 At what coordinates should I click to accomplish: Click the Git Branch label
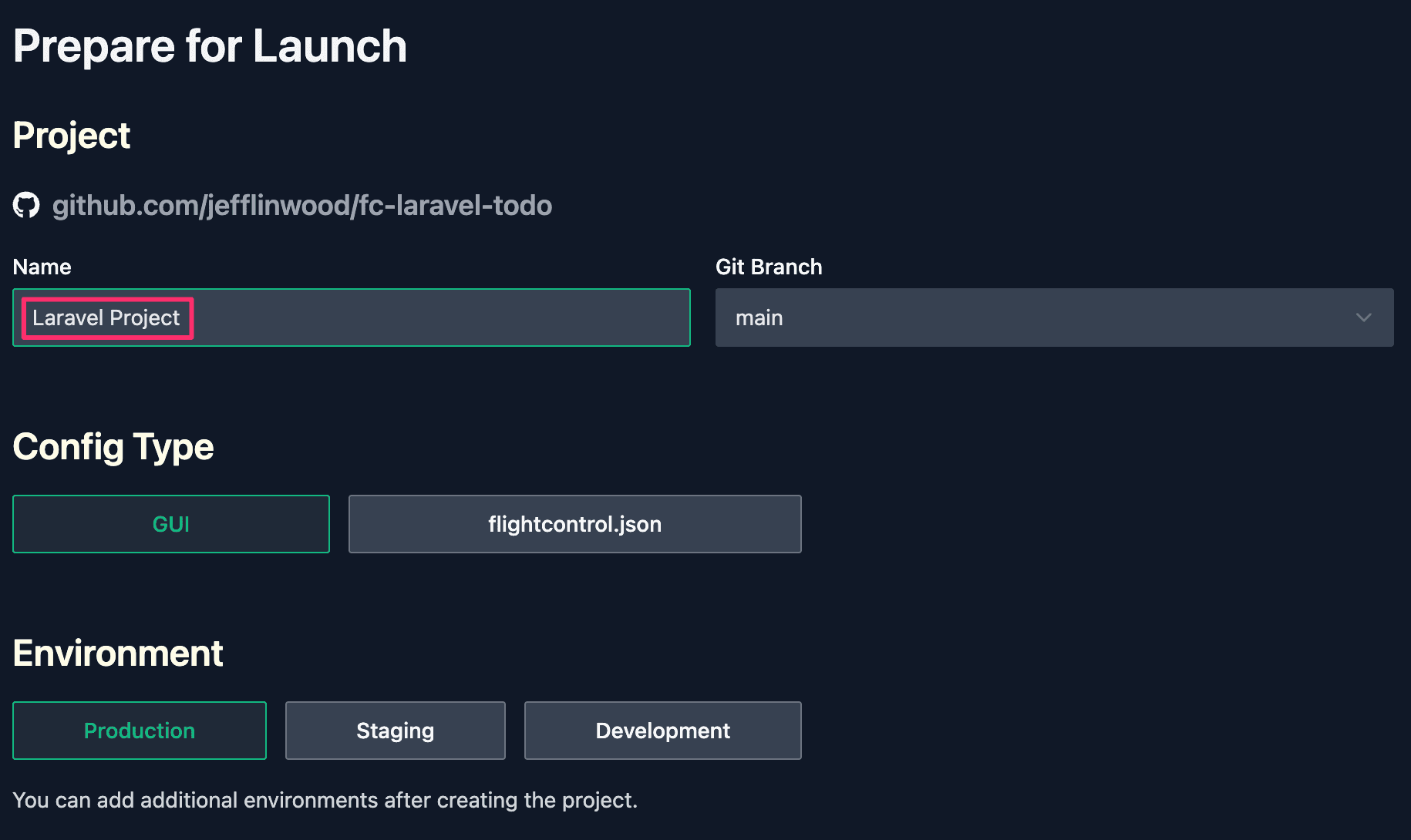tap(769, 267)
